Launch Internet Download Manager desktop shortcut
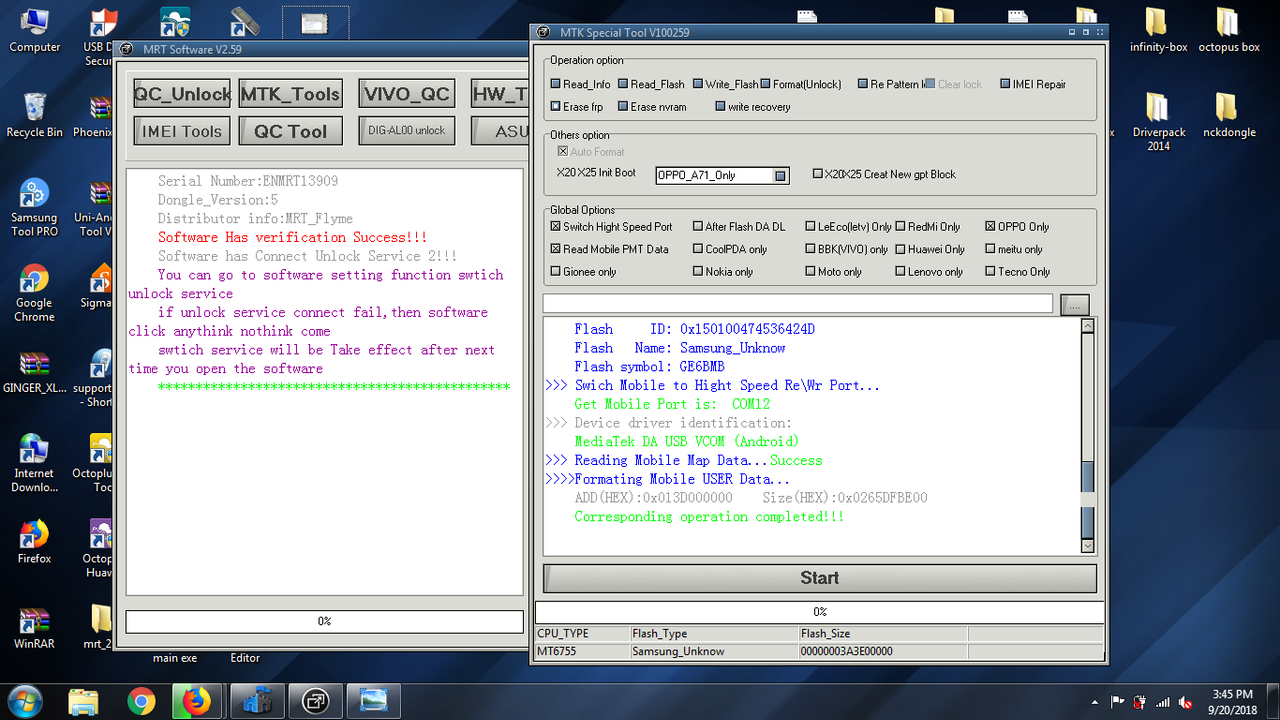Viewport: 1280px width, 720px height. pos(34,464)
